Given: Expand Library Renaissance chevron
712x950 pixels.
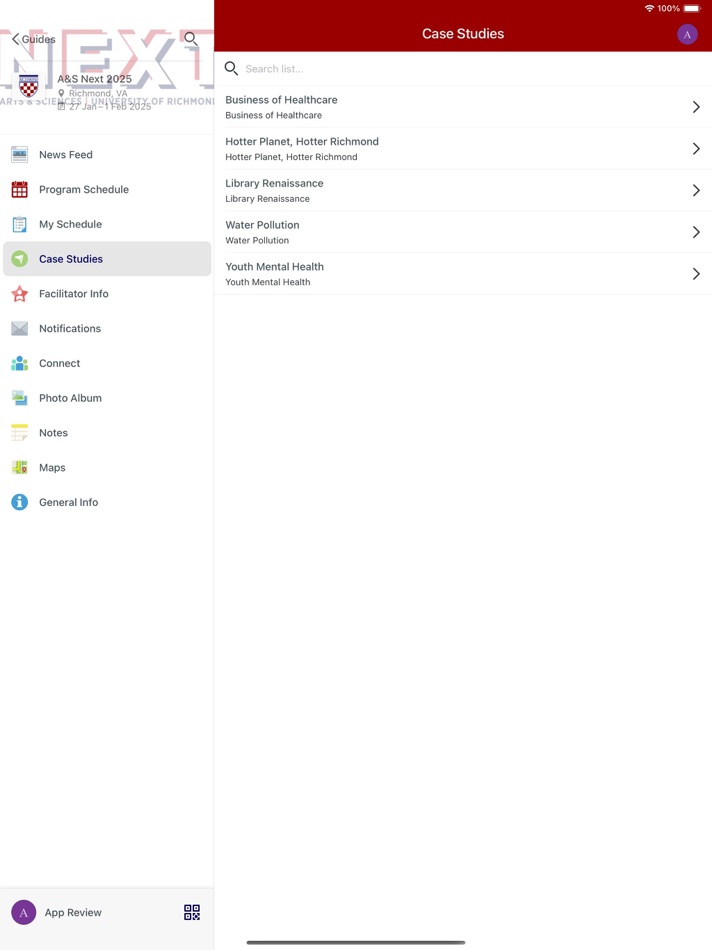Looking at the screenshot, I should coord(696,191).
